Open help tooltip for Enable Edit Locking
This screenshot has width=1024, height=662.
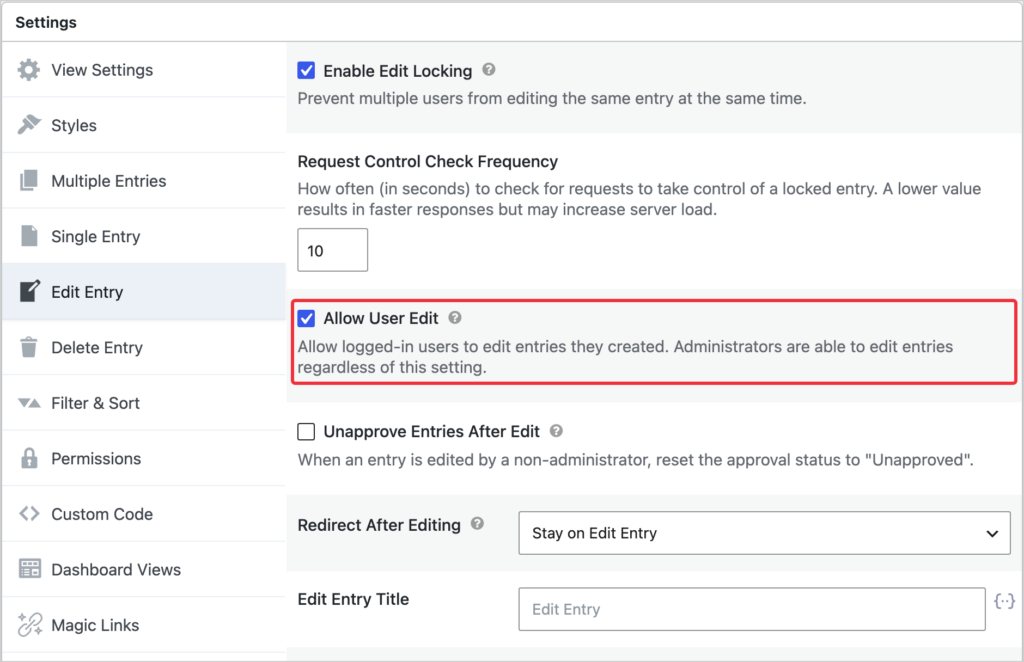488,69
